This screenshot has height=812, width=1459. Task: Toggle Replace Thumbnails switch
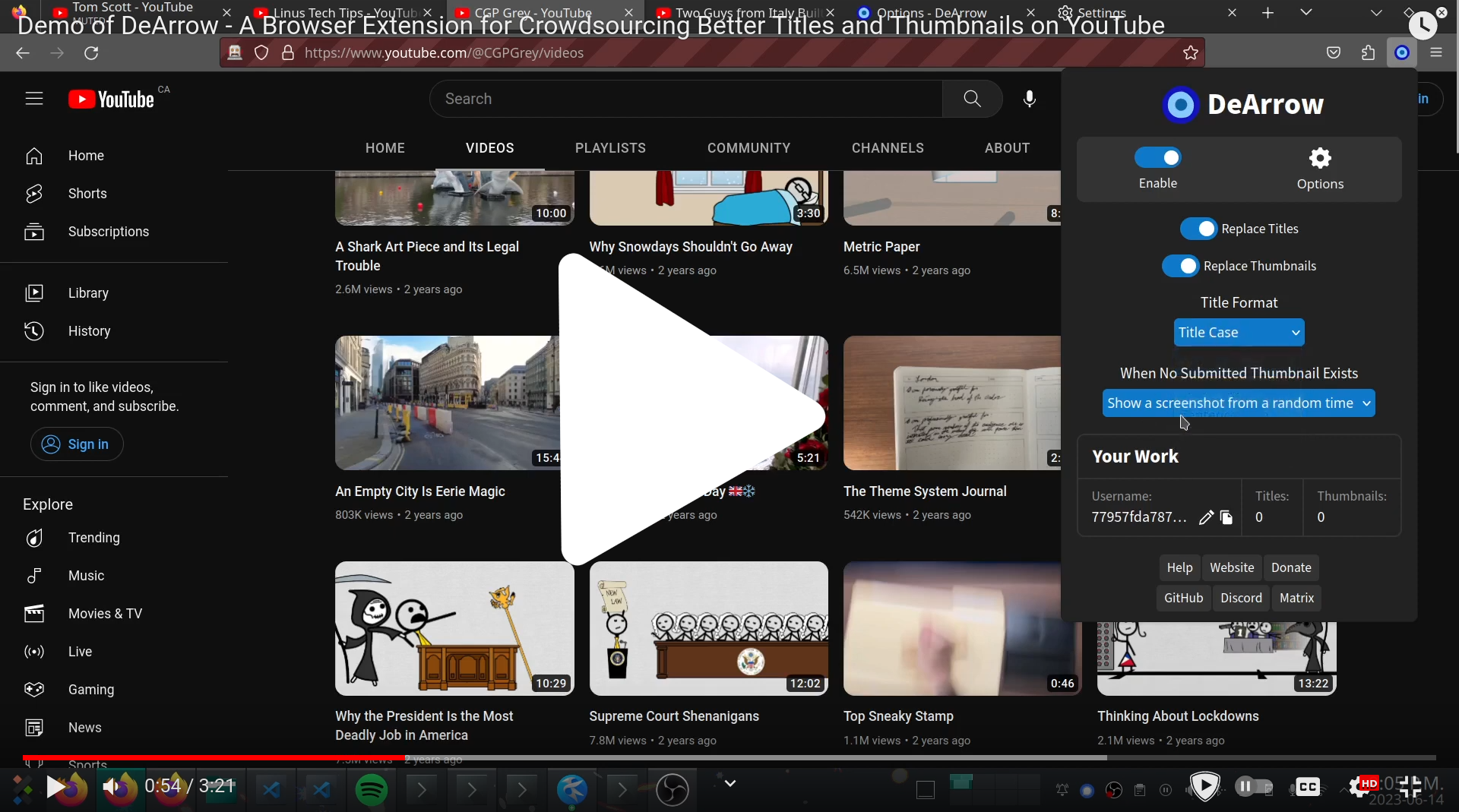(1180, 266)
